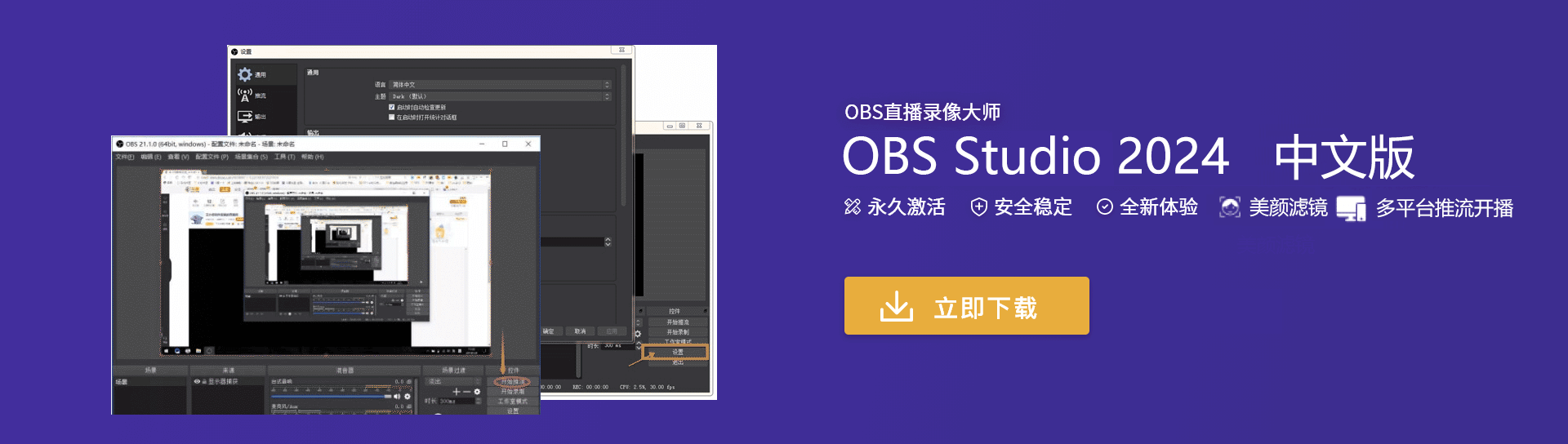Open the 语言 language combo box
Screen dimensions: 1568x444
(500, 85)
